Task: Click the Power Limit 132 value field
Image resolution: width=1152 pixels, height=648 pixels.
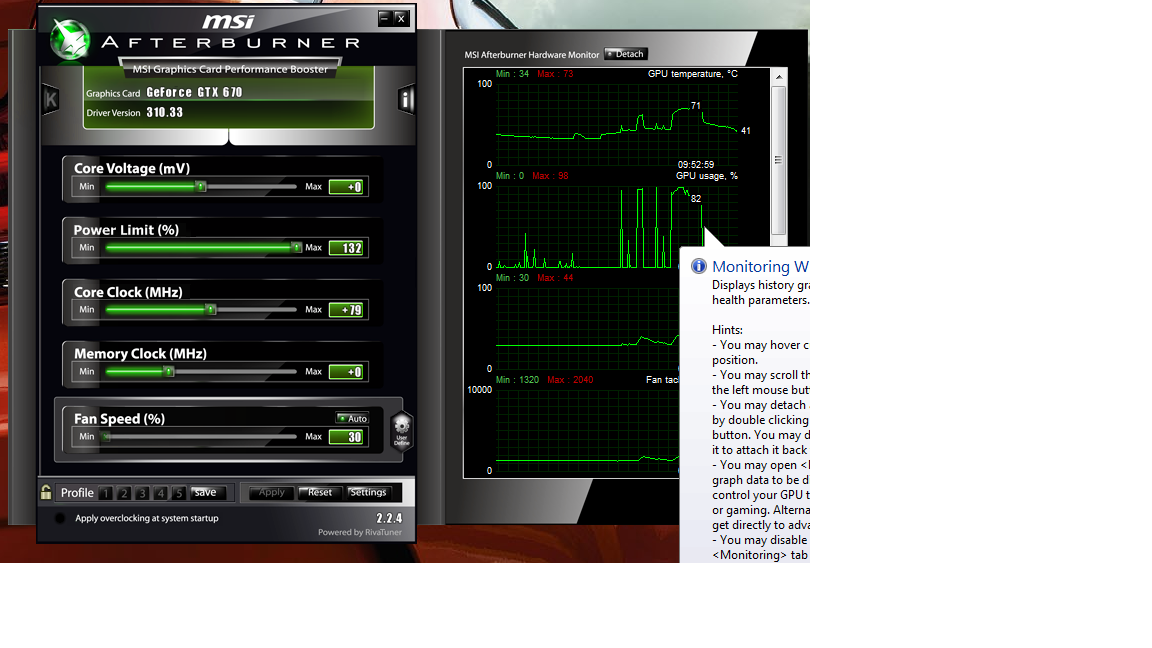Action: coord(346,248)
